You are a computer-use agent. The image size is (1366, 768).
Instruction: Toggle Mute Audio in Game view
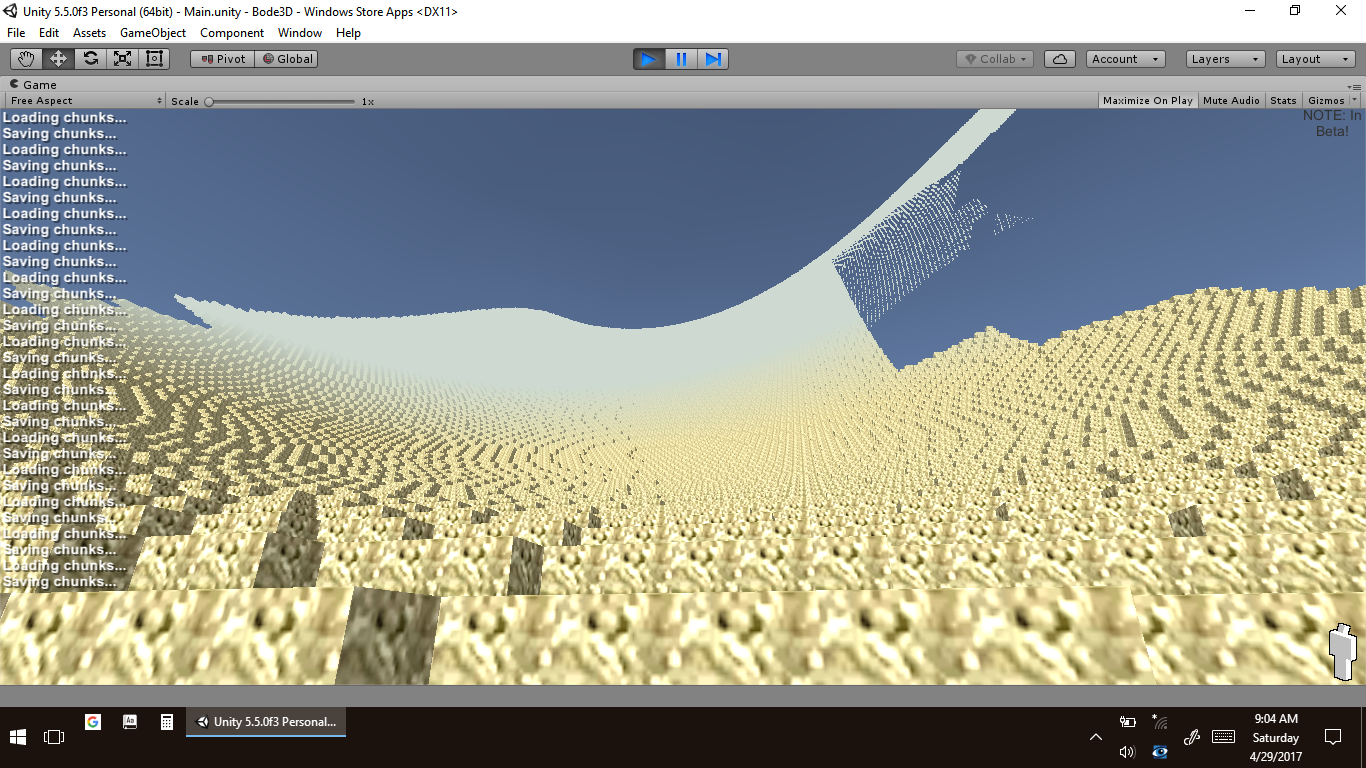click(1231, 101)
